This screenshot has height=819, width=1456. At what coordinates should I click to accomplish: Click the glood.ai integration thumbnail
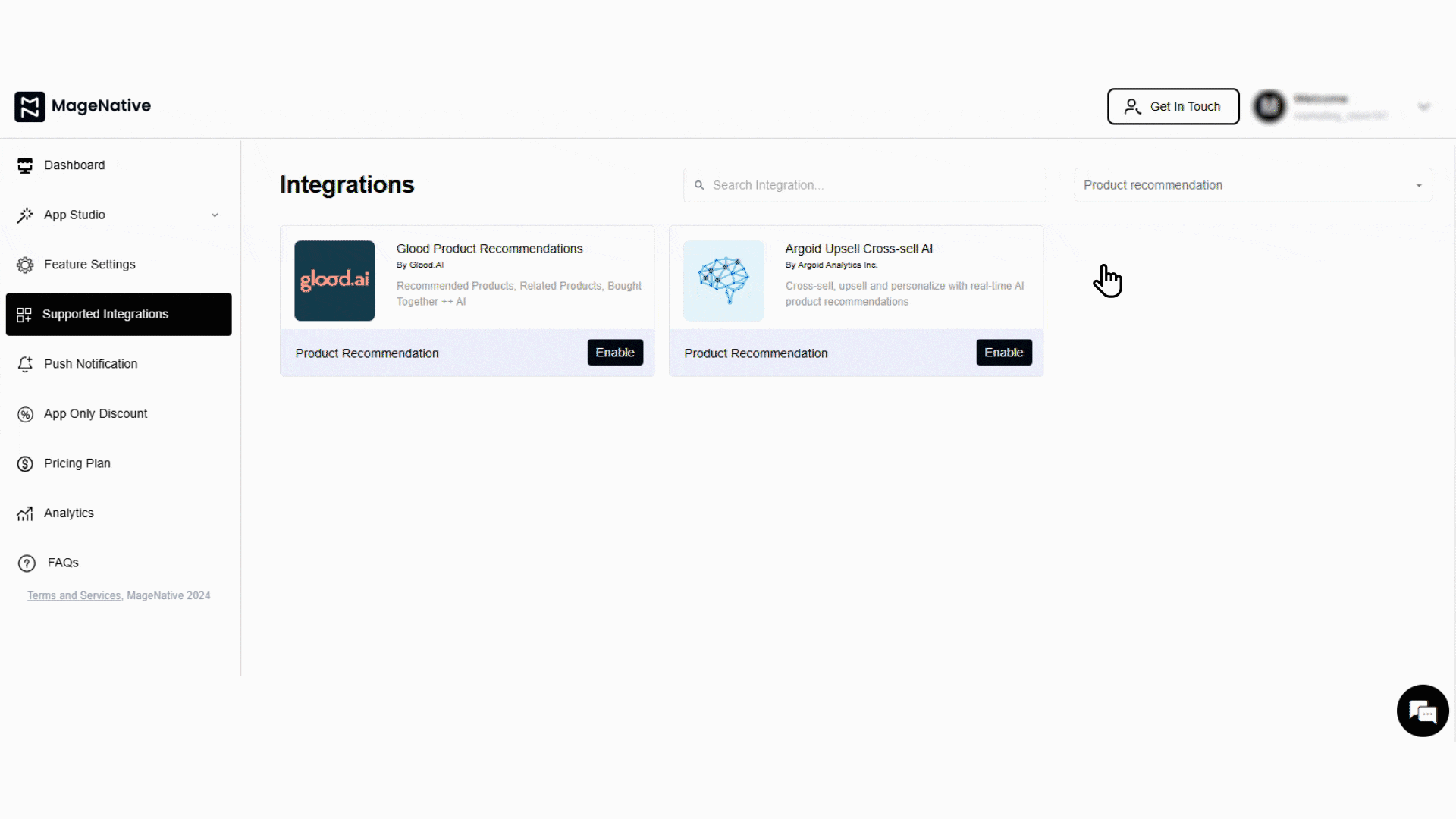334,280
